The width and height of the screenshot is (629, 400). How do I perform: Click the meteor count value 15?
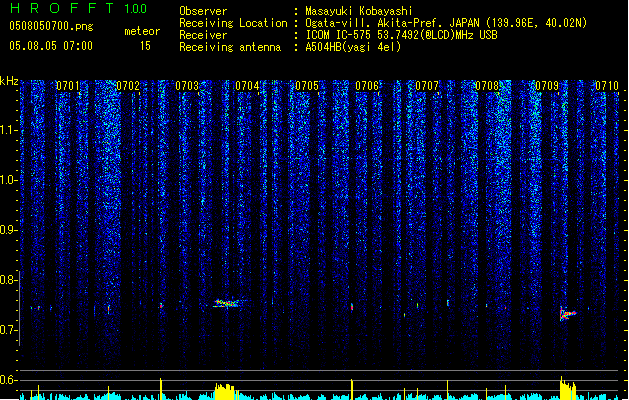[x=145, y=46]
